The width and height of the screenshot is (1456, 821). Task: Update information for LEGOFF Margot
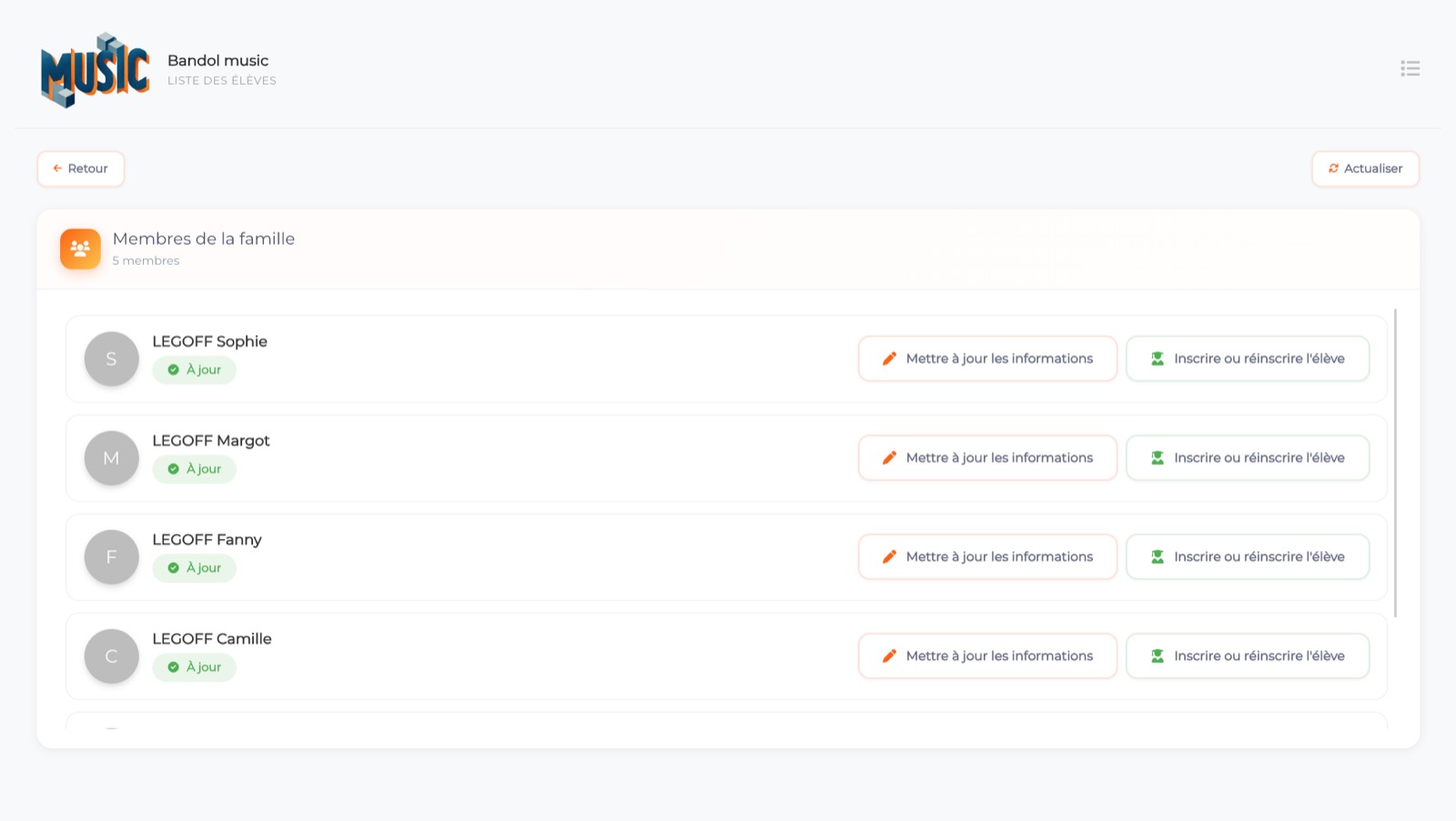987,458
